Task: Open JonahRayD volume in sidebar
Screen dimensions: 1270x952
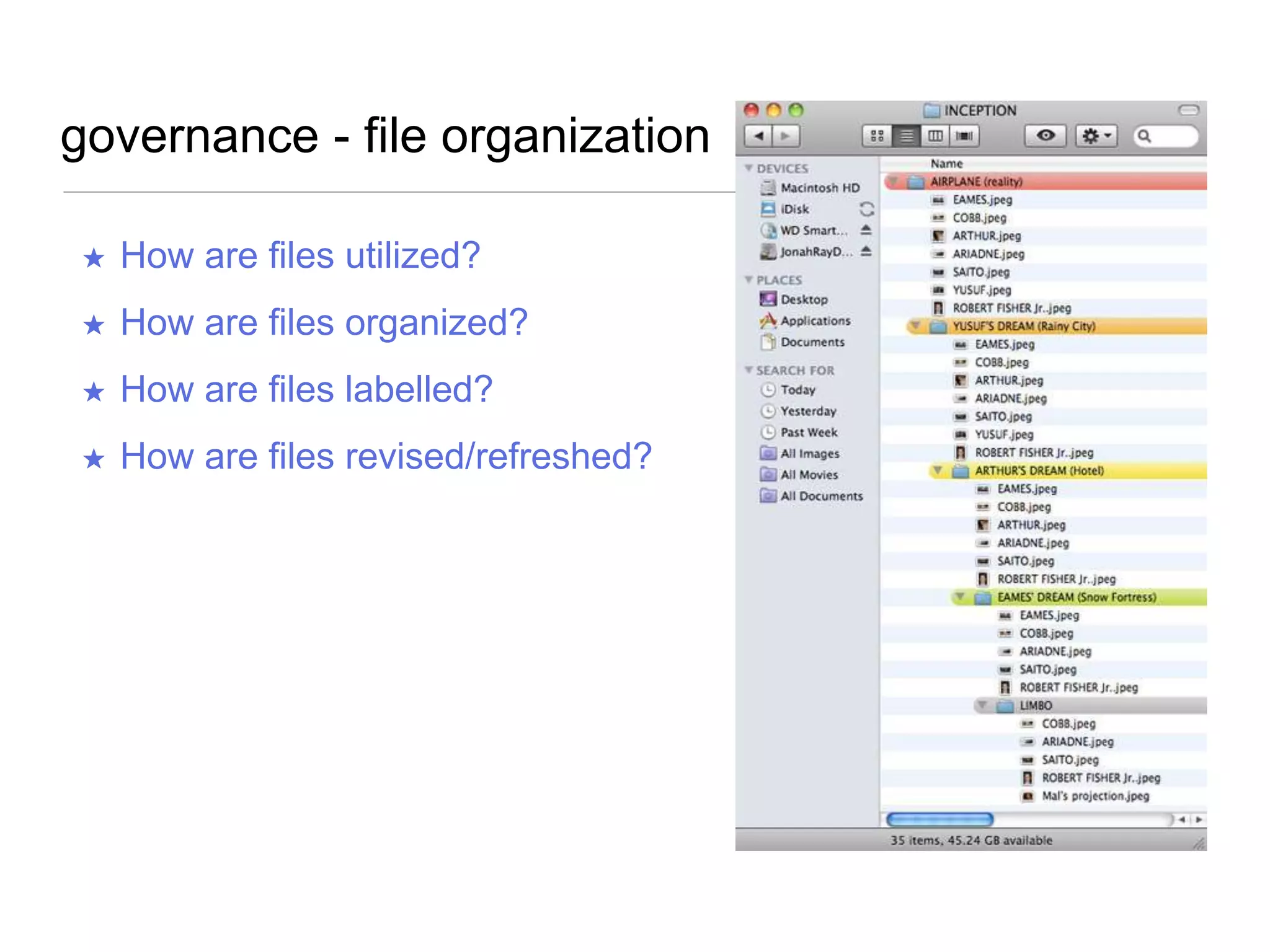Action: coord(806,251)
